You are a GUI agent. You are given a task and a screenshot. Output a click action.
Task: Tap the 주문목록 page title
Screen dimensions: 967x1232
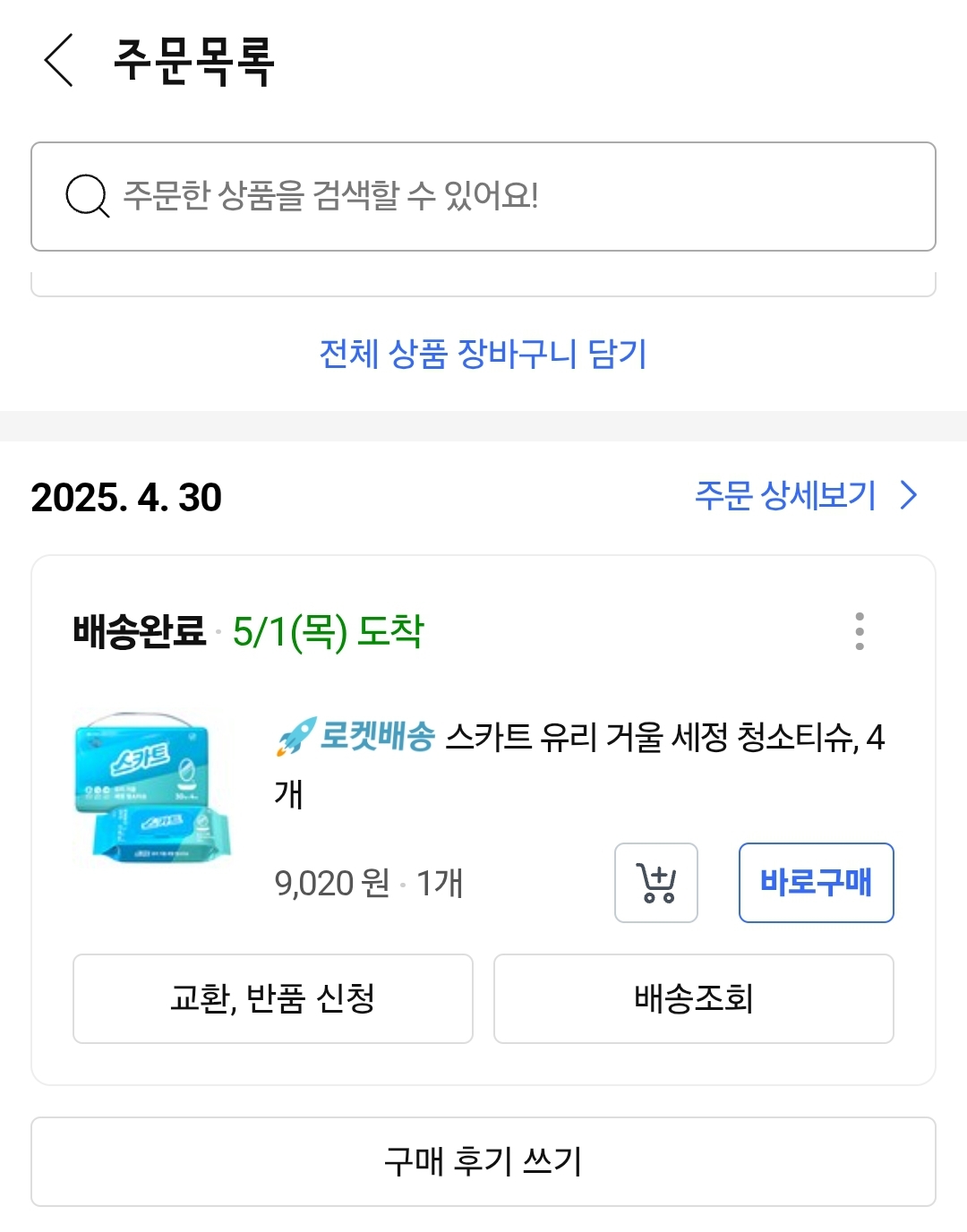pyautogui.click(x=193, y=61)
